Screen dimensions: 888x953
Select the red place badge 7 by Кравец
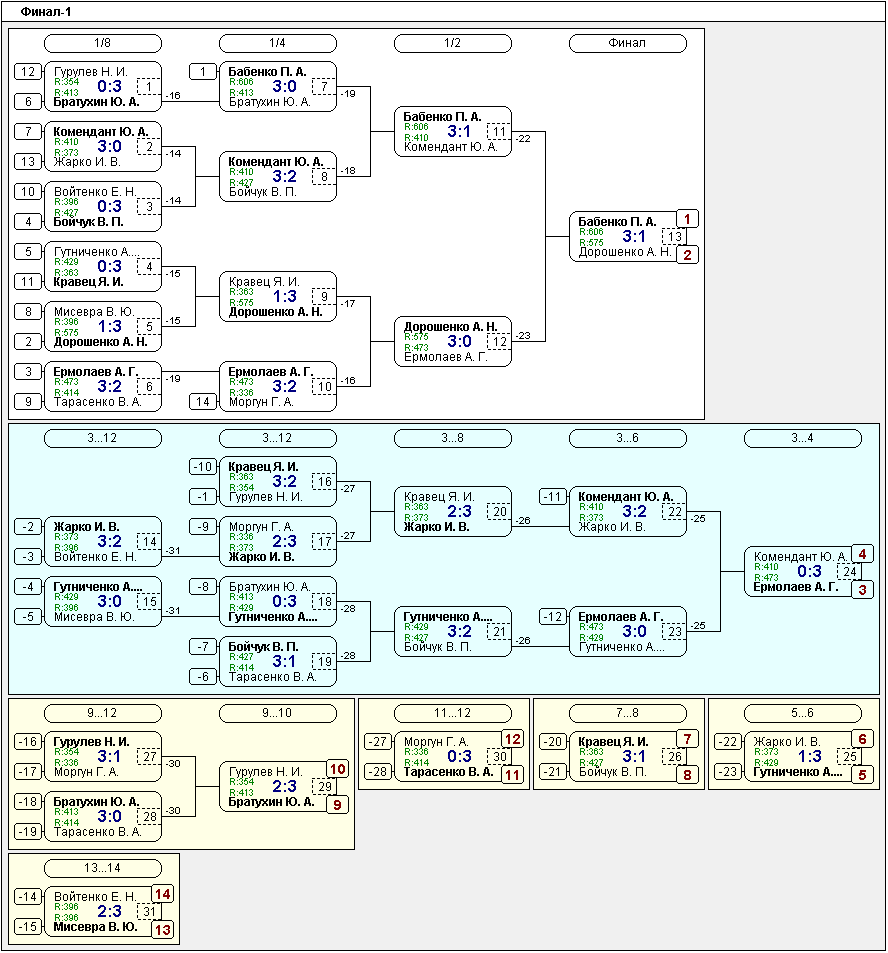pyautogui.click(x=687, y=739)
